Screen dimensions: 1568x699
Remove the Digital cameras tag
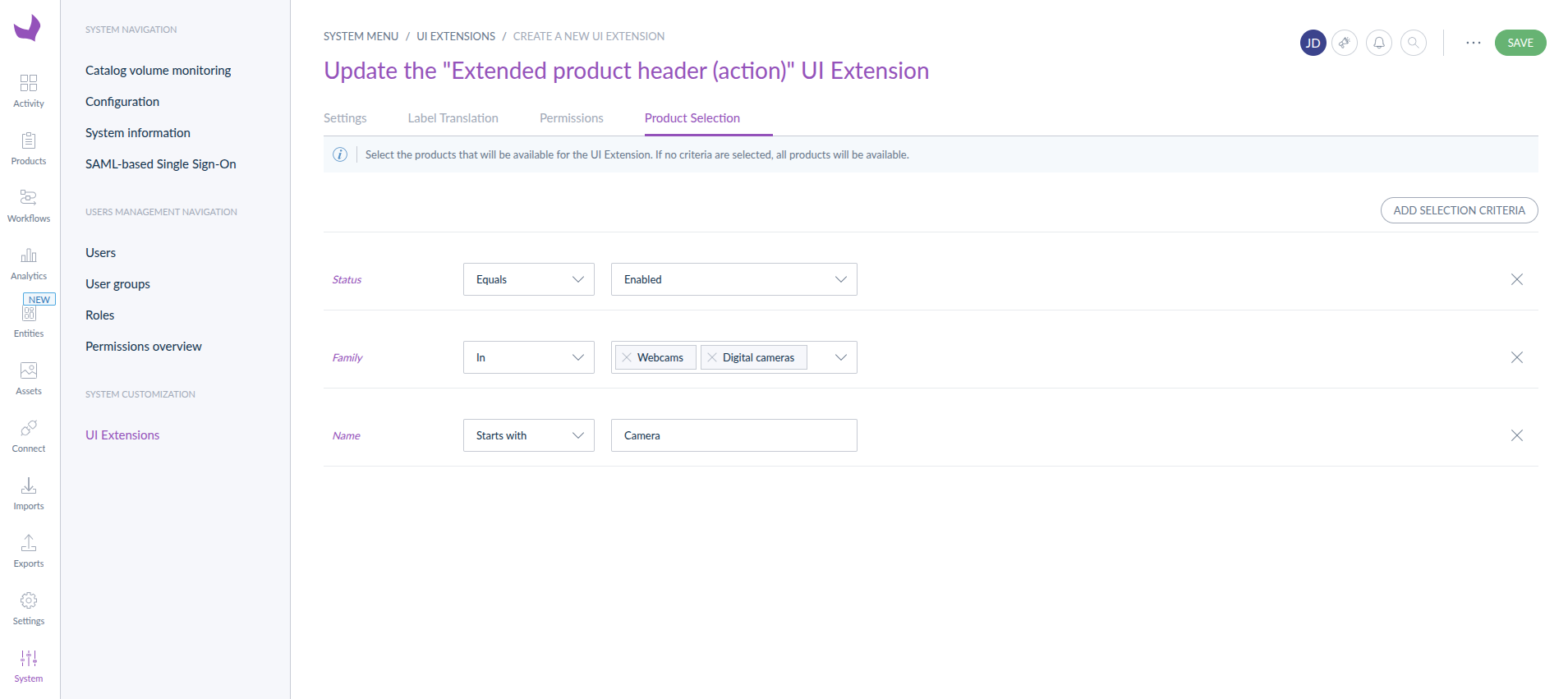[x=712, y=357]
